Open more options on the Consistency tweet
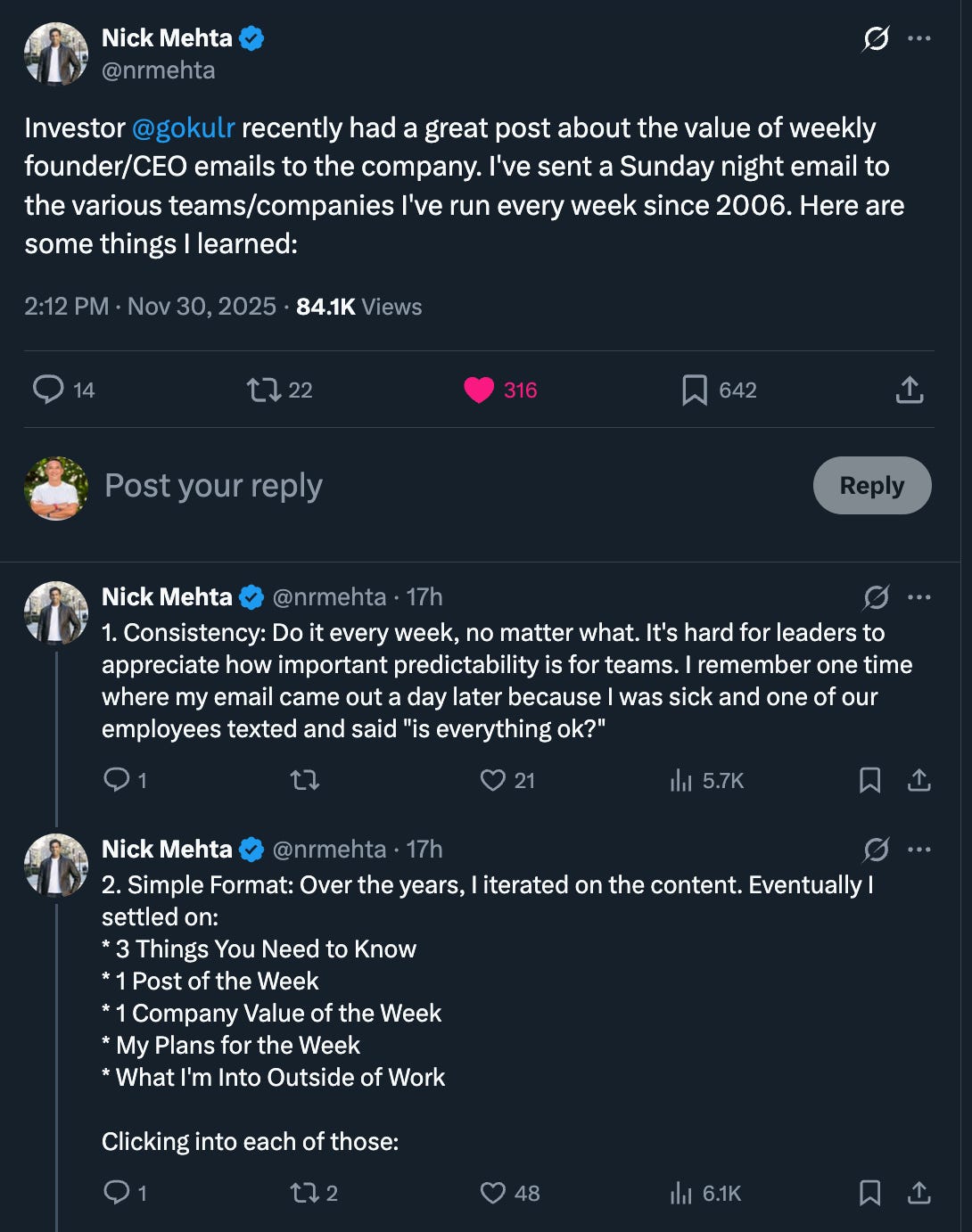 pyautogui.click(x=919, y=597)
